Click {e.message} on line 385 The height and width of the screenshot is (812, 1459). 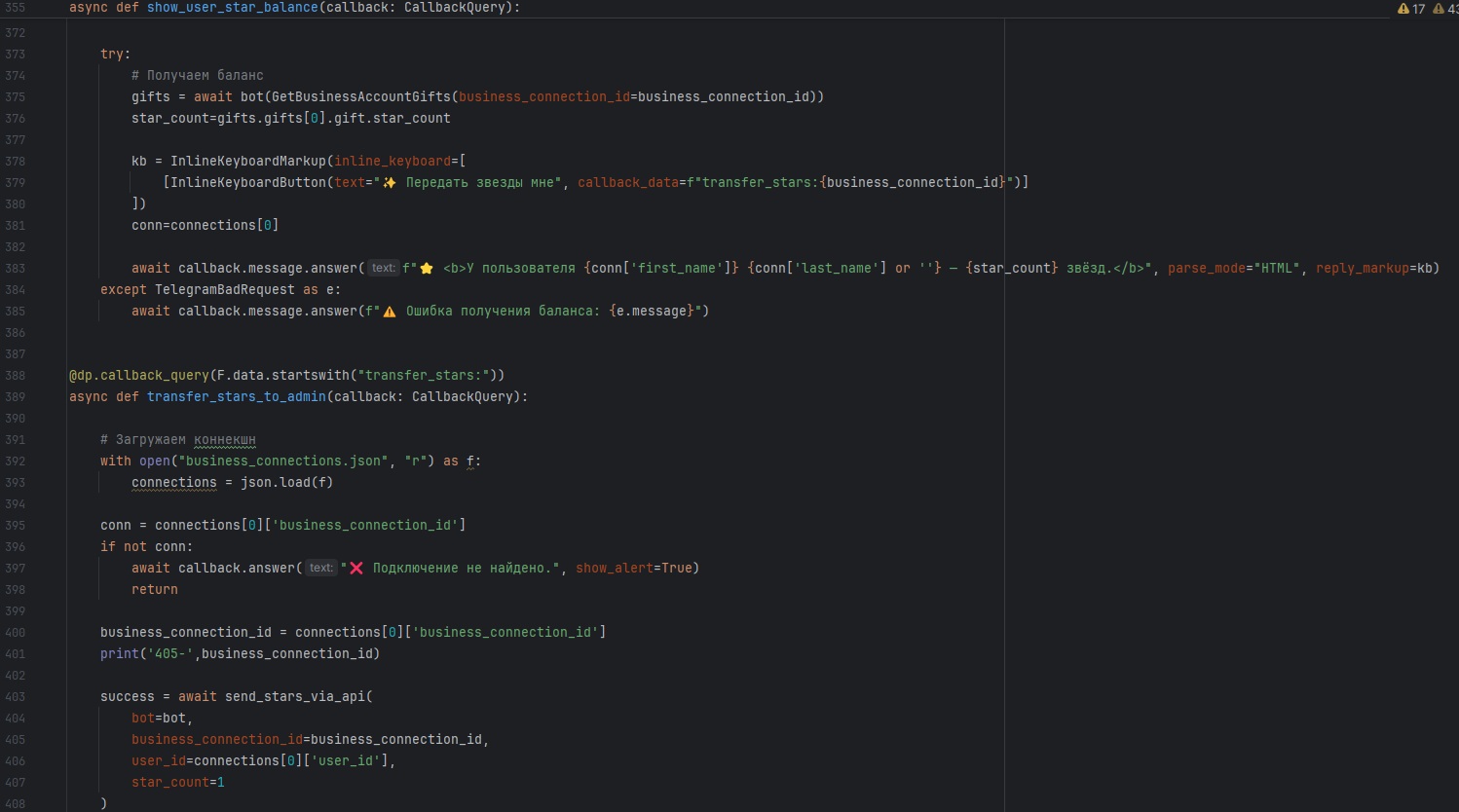(x=652, y=311)
